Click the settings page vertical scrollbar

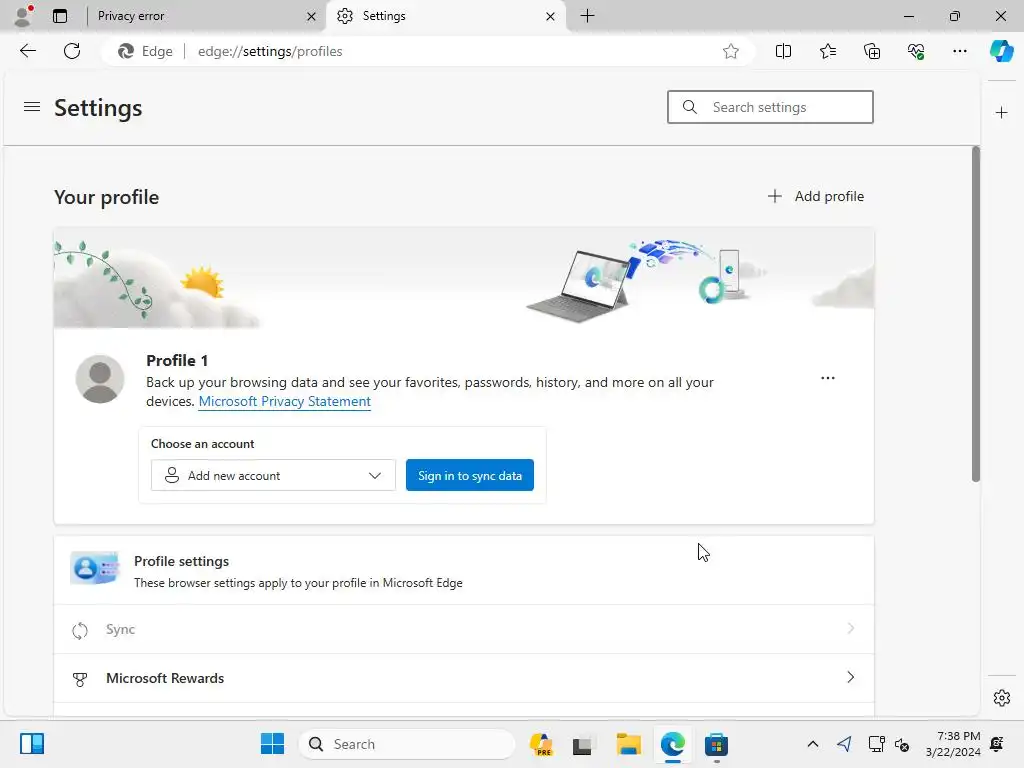click(976, 314)
